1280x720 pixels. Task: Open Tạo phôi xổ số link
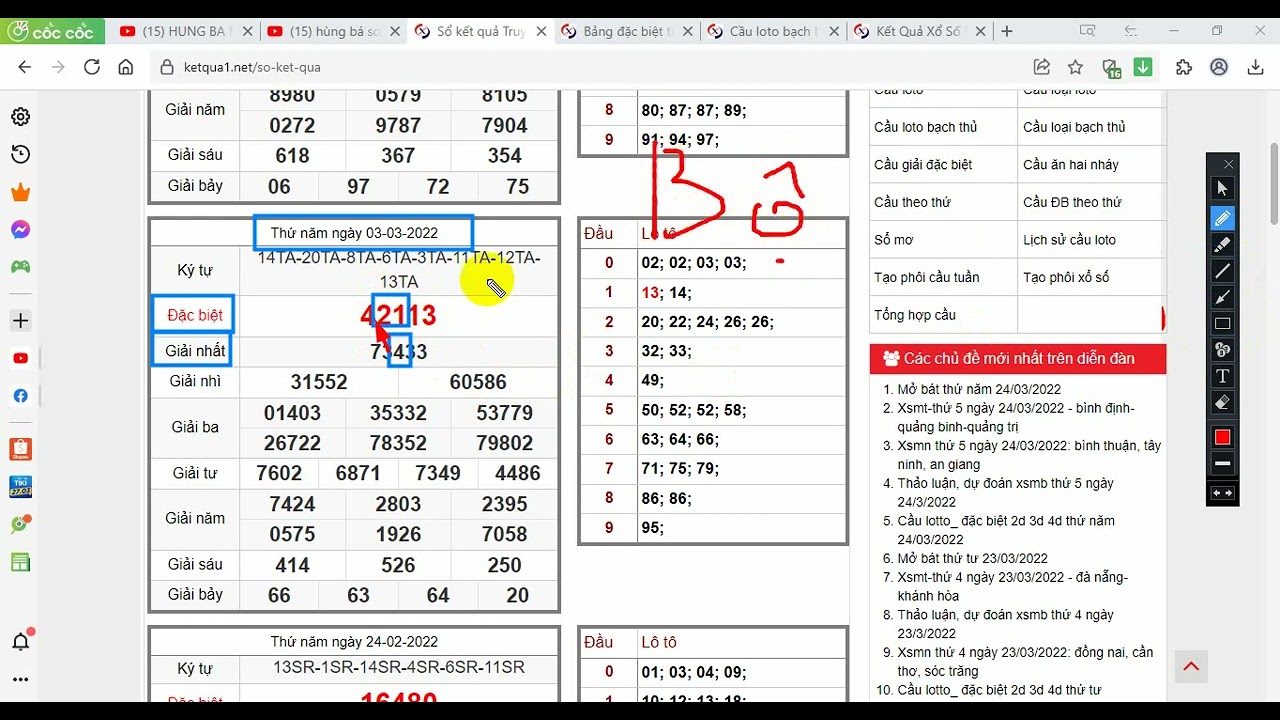(x=1066, y=277)
